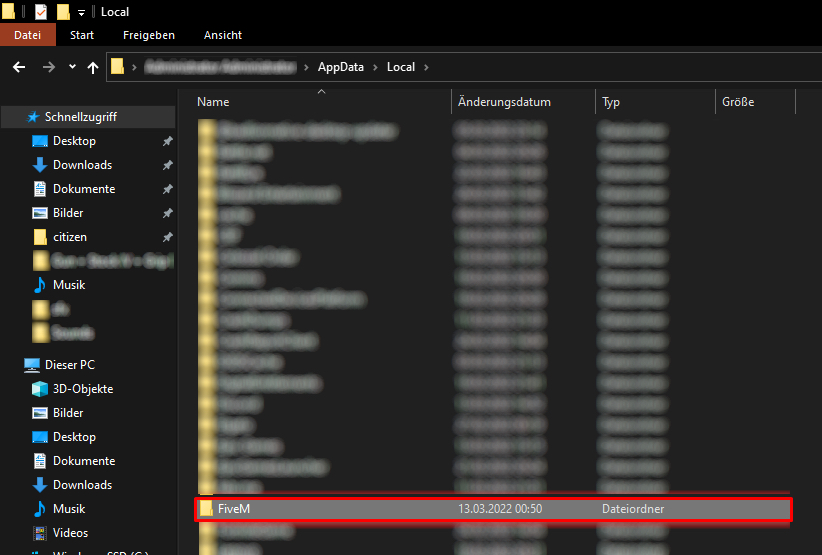Click FiveM date 13.03.2022 00:50
The image size is (822, 555).
(500, 509)
